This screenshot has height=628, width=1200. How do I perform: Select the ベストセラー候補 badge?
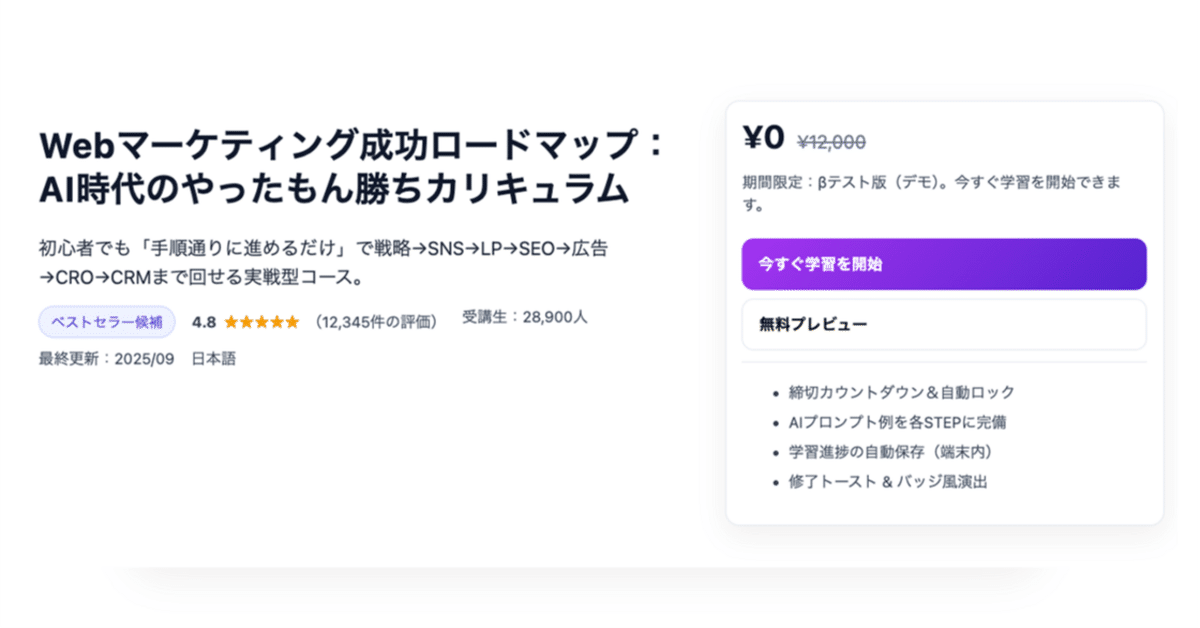[106, 321]
